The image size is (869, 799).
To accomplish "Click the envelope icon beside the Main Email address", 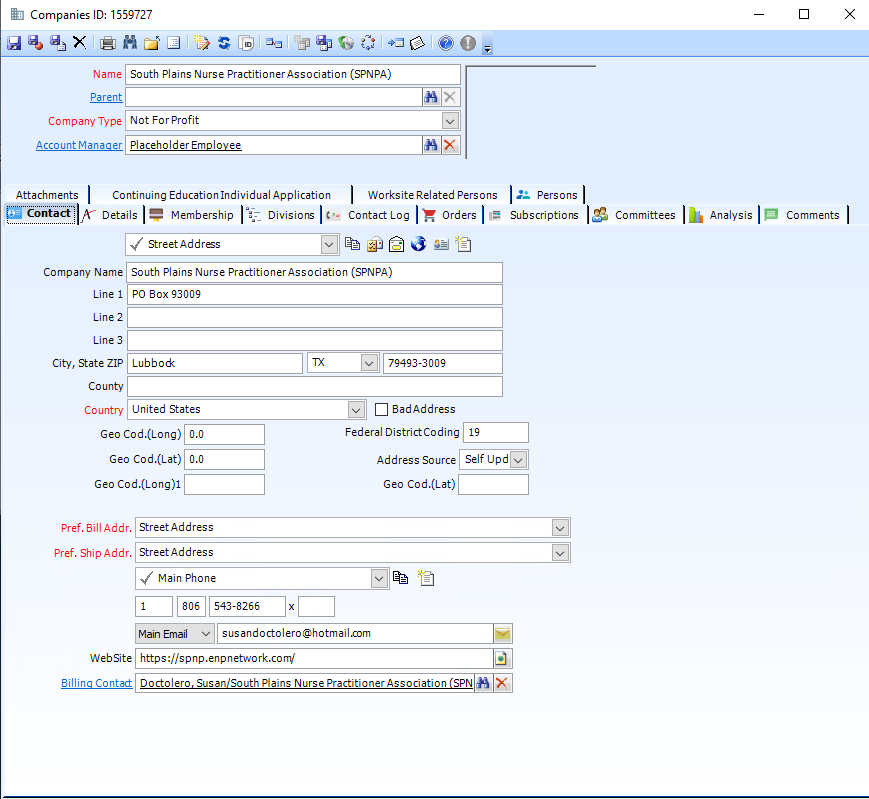I will [502, 633].
